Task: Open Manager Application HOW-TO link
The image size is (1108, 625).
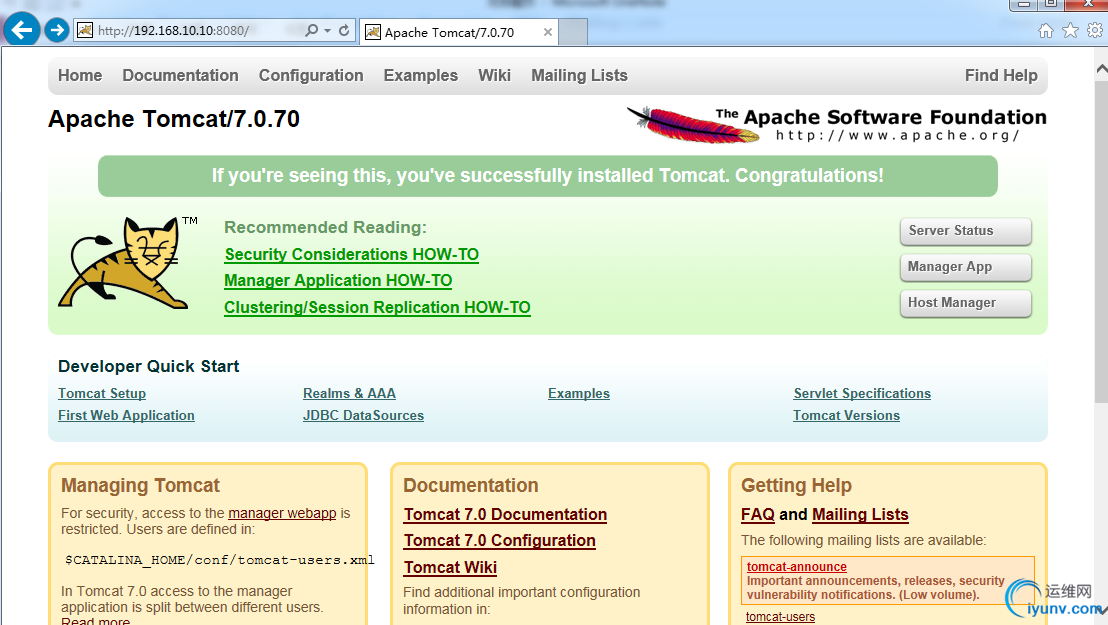Action: 338,281
